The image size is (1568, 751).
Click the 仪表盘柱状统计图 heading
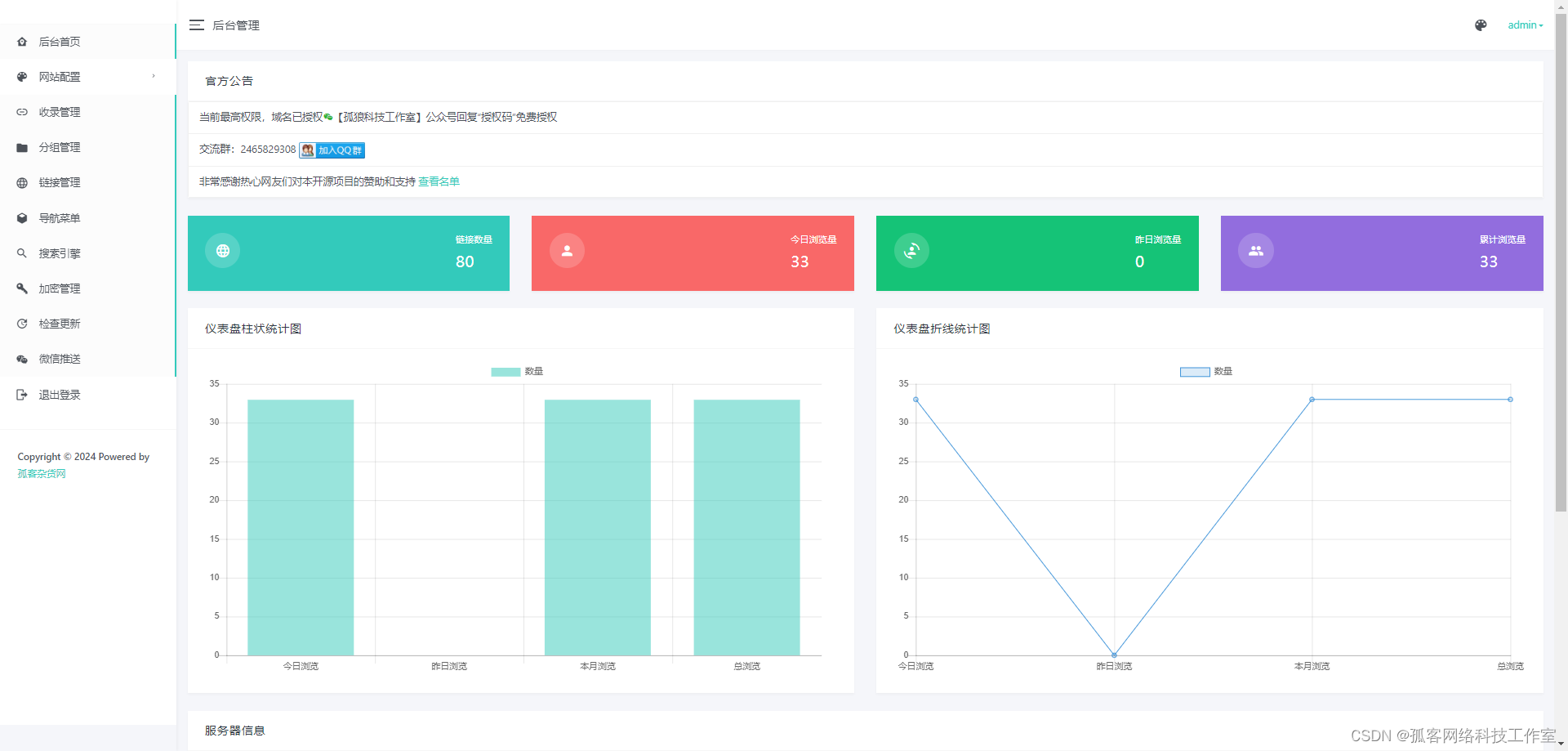[x=253, y=329]
